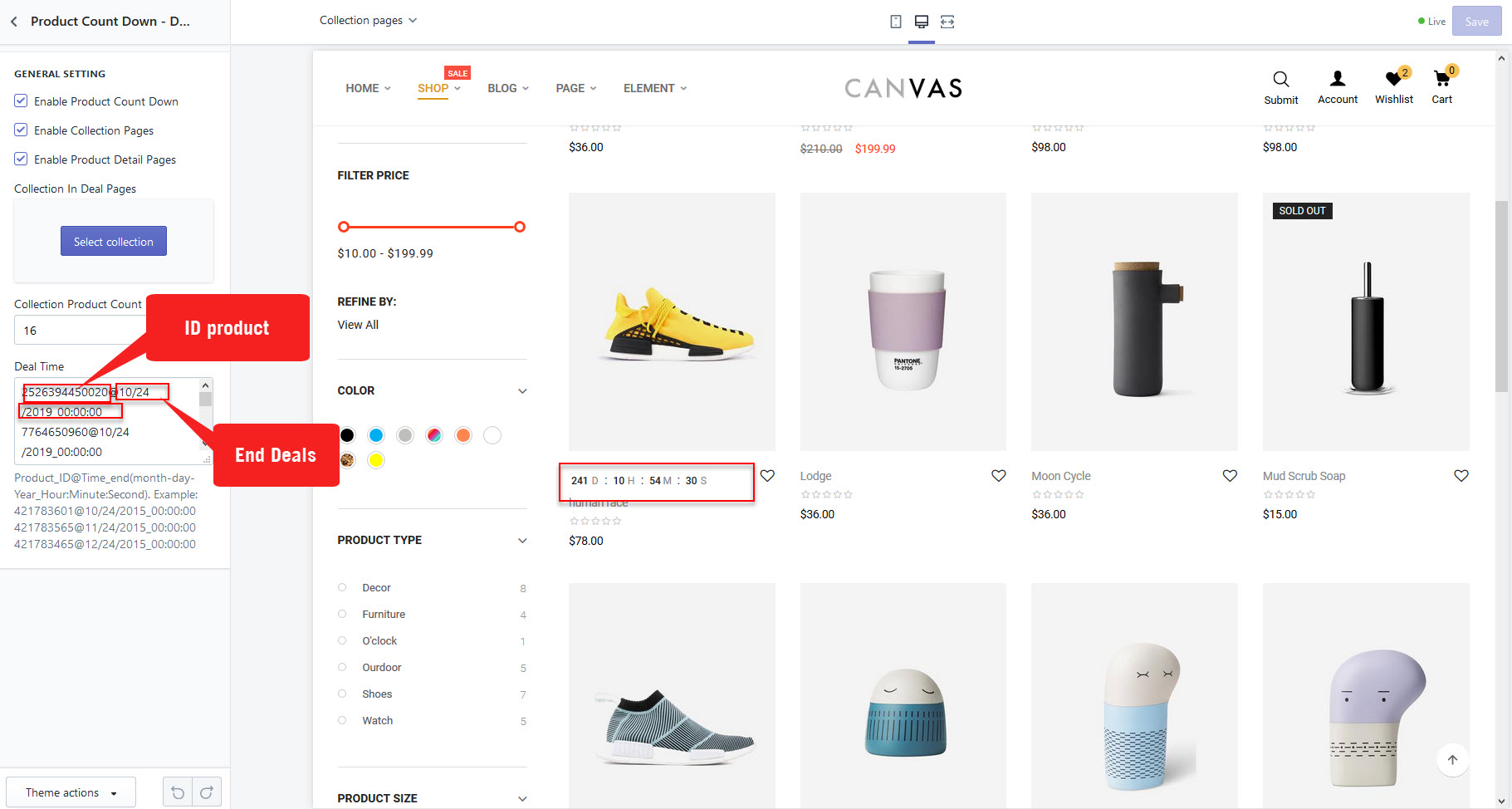The width and height of the screenshot is (1512, 809).
Task: Open the Account user icon
Action: (1337, 79)
